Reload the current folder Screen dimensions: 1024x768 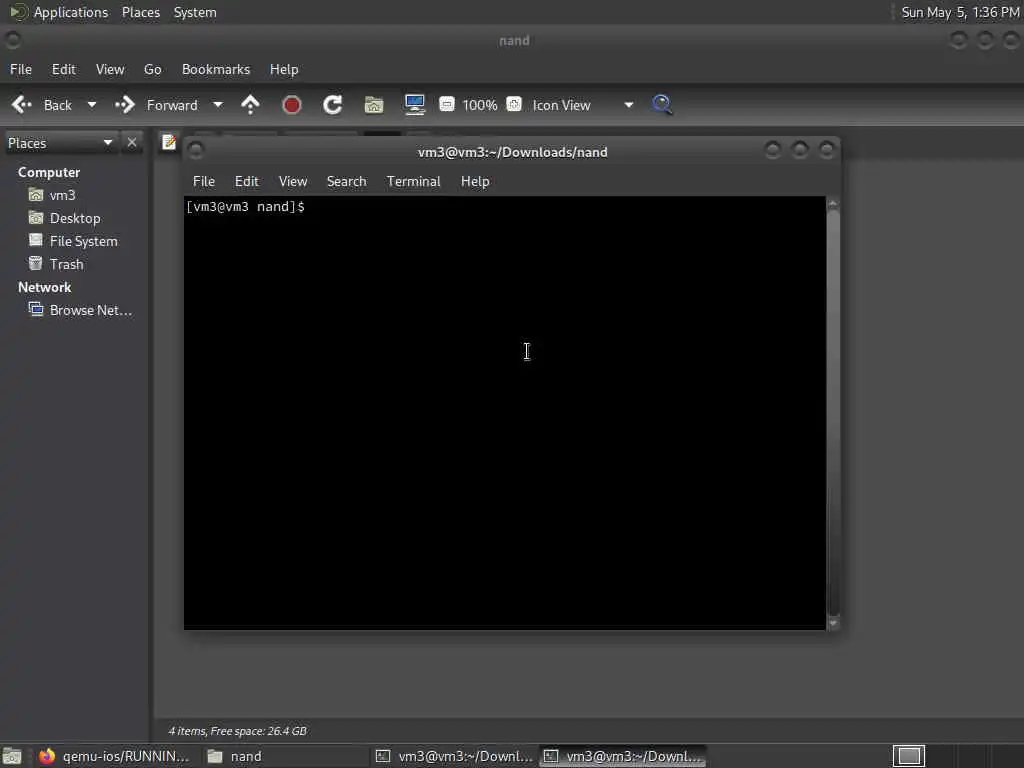[x=332, y=104]
